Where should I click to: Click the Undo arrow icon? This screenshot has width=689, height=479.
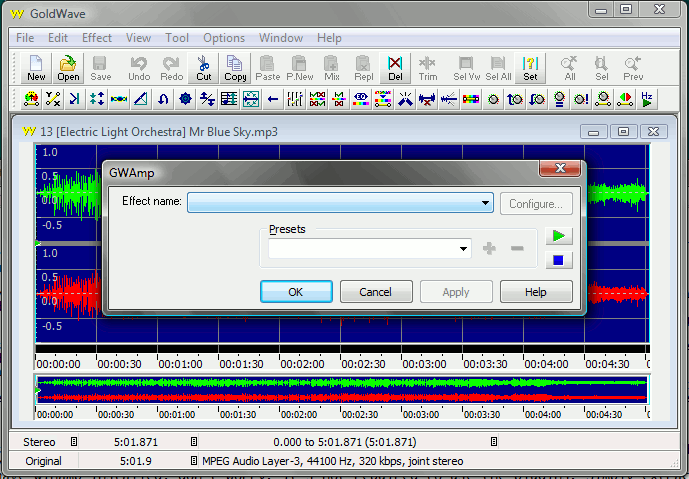tap(139, 68)
